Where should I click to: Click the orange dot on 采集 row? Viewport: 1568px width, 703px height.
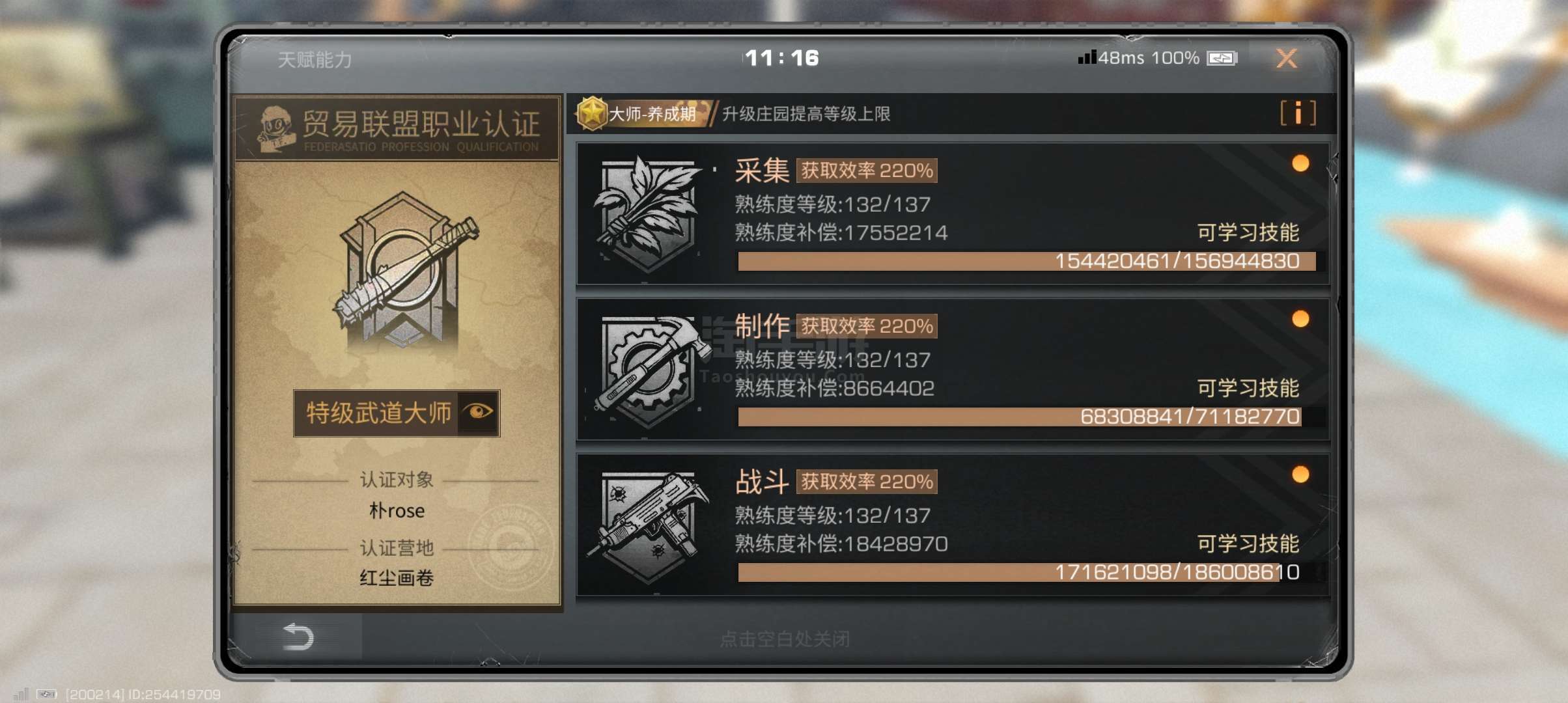click(1300, 163)
